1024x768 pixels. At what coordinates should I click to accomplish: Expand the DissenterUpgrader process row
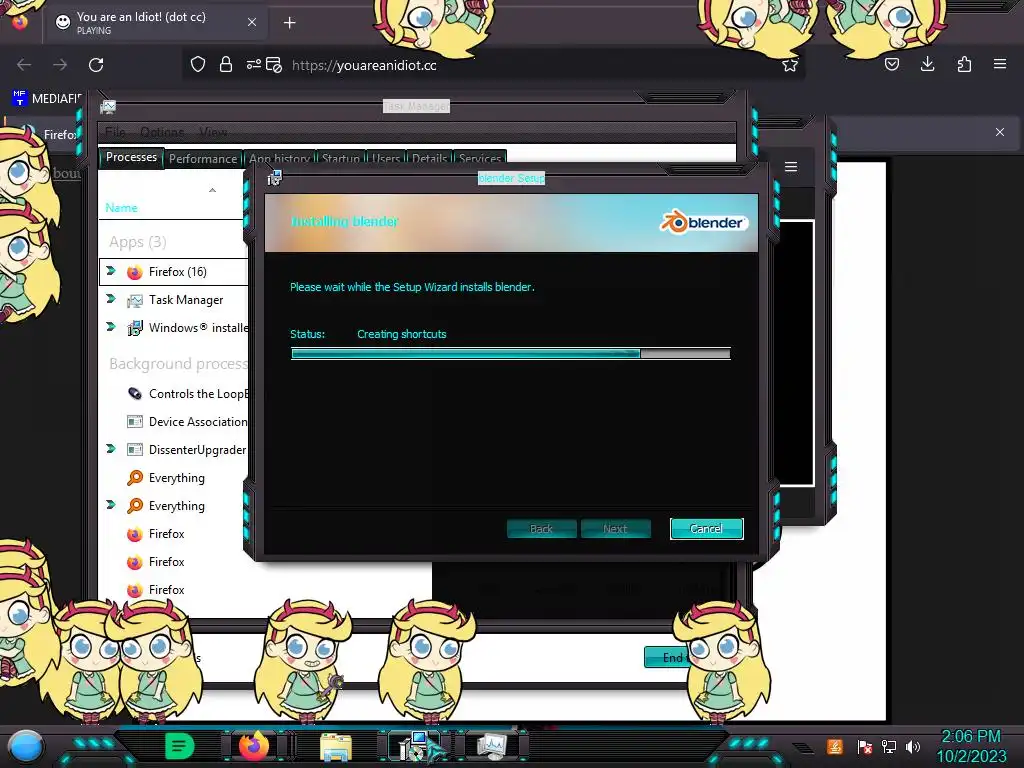(x=111, y=449)
